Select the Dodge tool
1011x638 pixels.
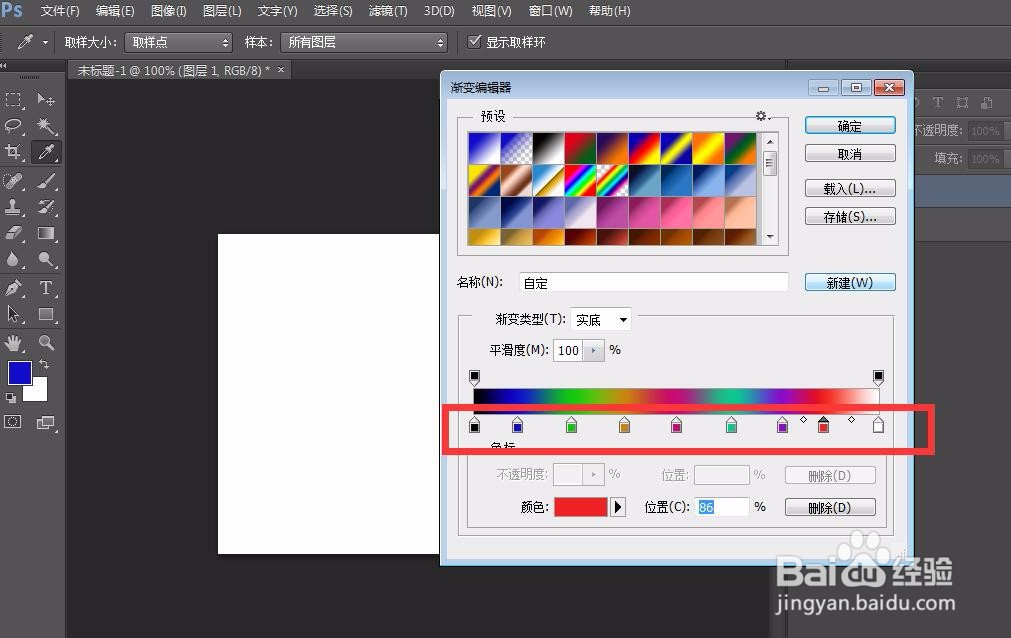(46, 259)
